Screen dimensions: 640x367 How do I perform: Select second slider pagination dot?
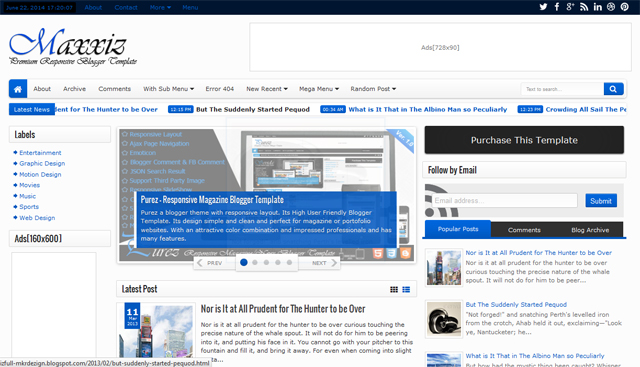point(255,262)
